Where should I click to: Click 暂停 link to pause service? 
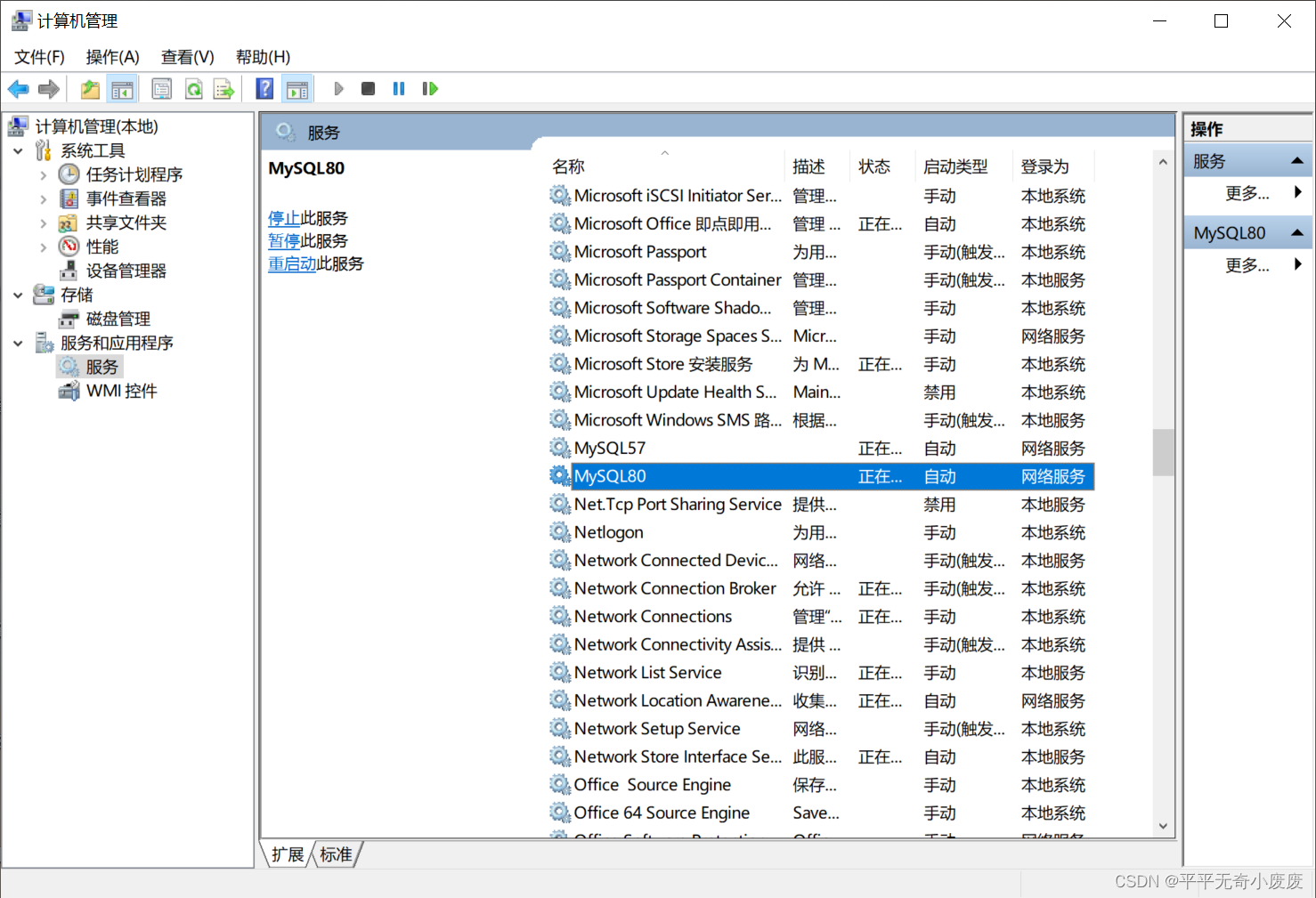(284, 240)
